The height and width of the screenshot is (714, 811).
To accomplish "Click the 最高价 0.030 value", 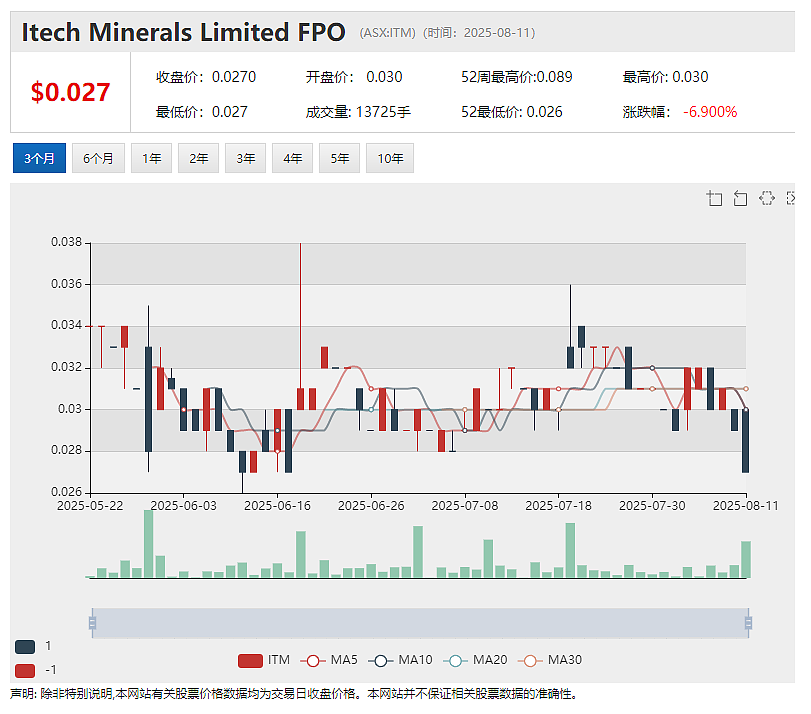I will pyautogui.click(x=690, y=77).
